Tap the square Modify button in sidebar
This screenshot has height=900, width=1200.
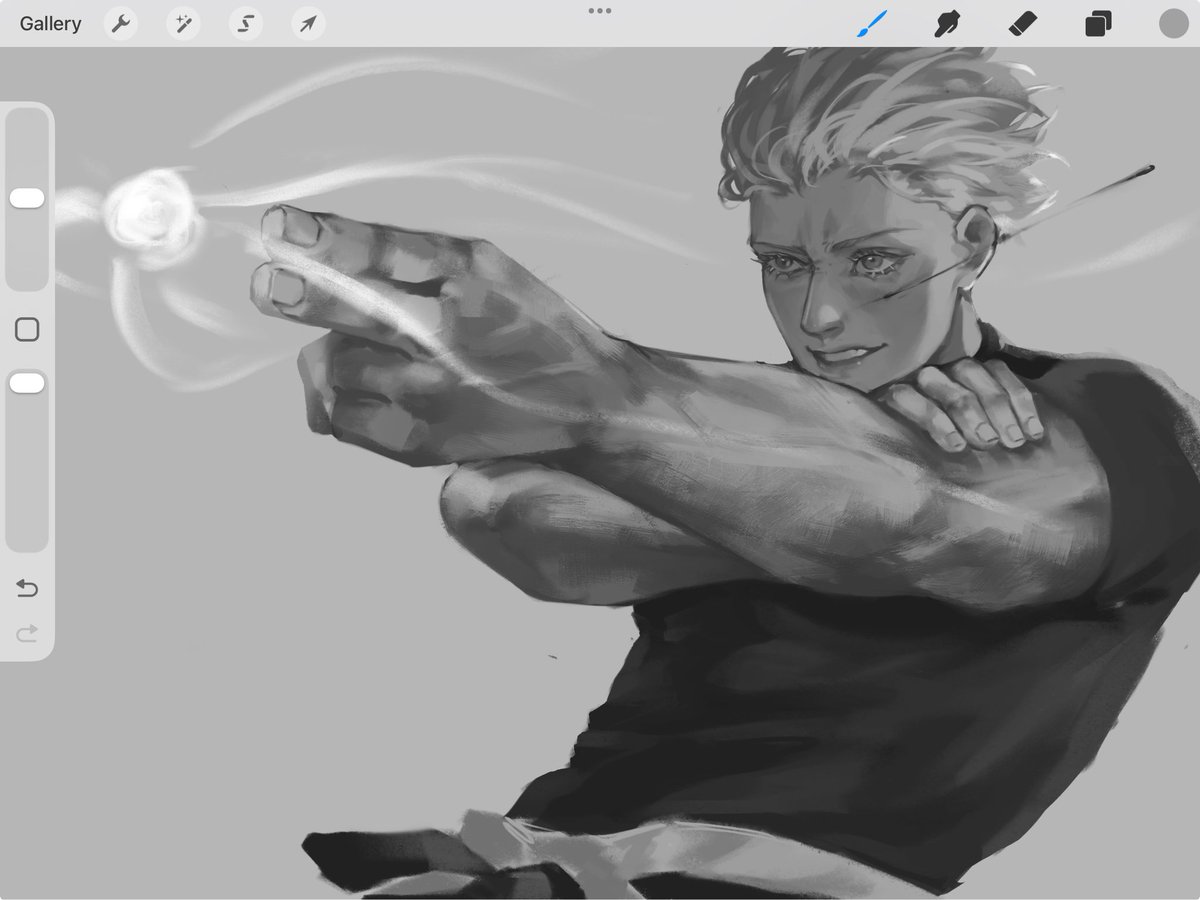point(27,330)
